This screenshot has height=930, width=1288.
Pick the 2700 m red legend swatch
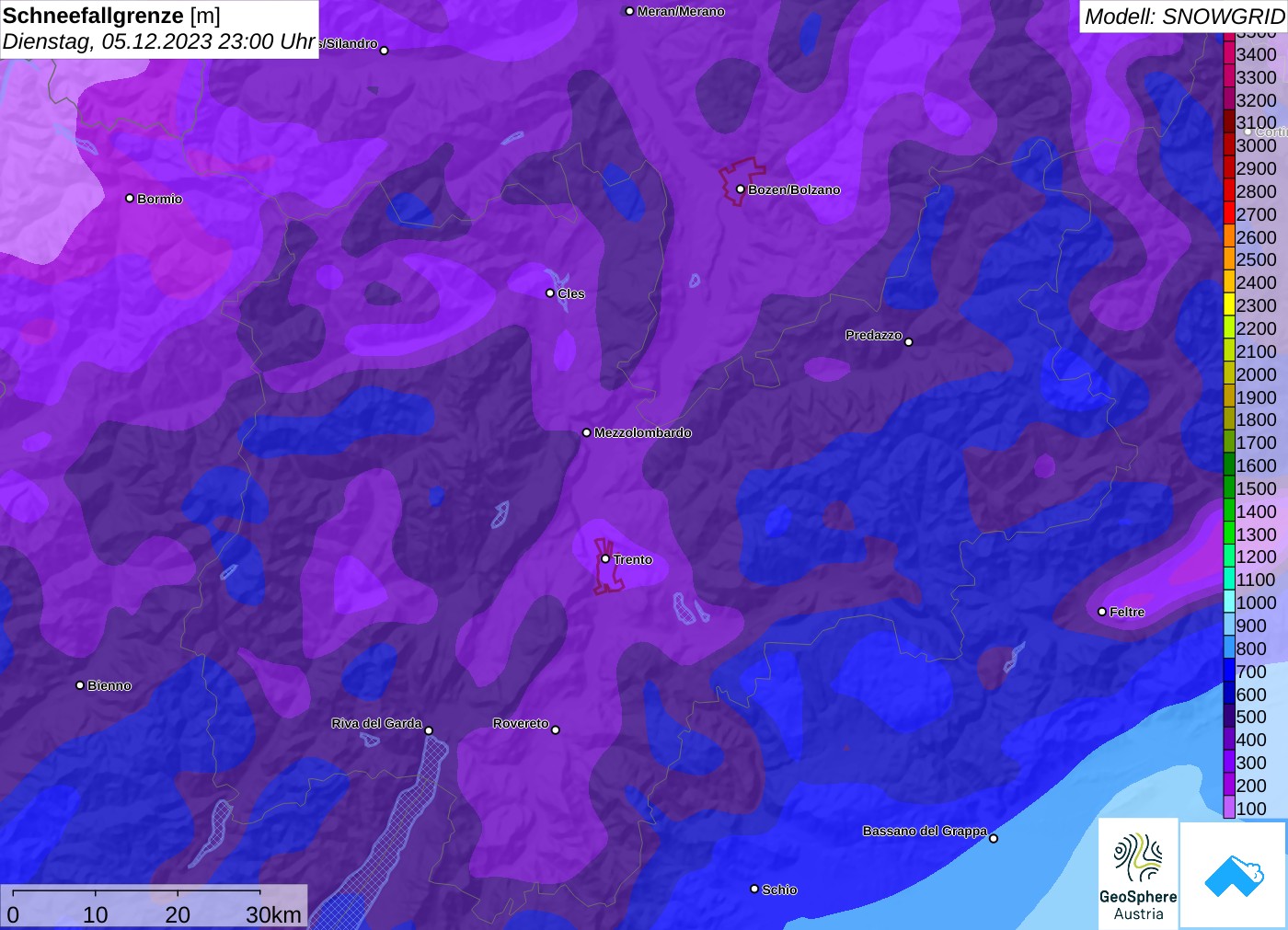[1229, 213]
